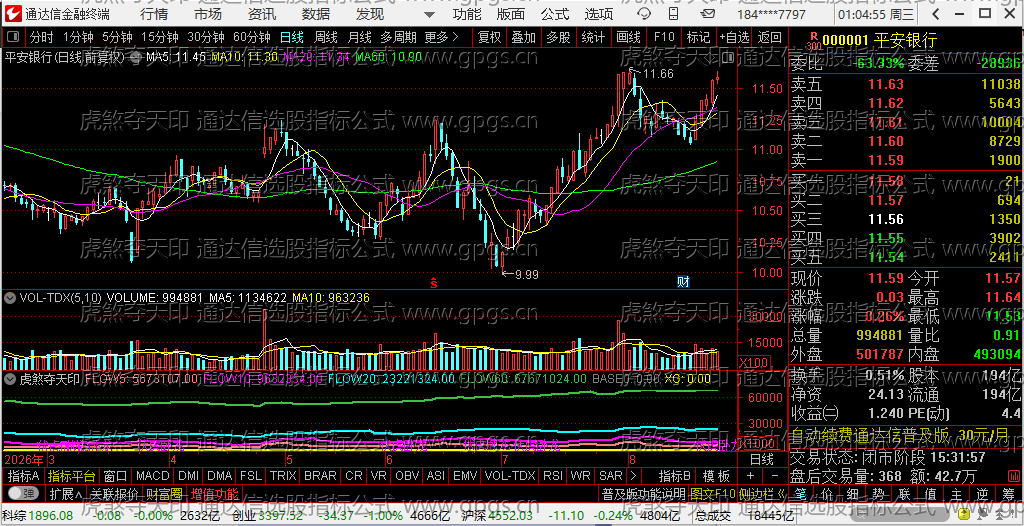1024x526 pixels.
Task: Open the 普及版功能说明 link
Action: (x=643, y=493)
